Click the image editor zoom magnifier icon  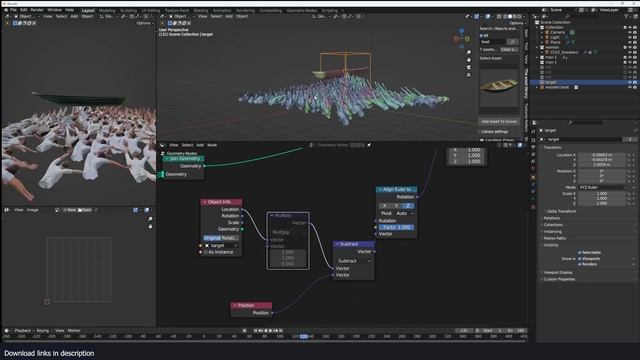click(x=150, y=219)
